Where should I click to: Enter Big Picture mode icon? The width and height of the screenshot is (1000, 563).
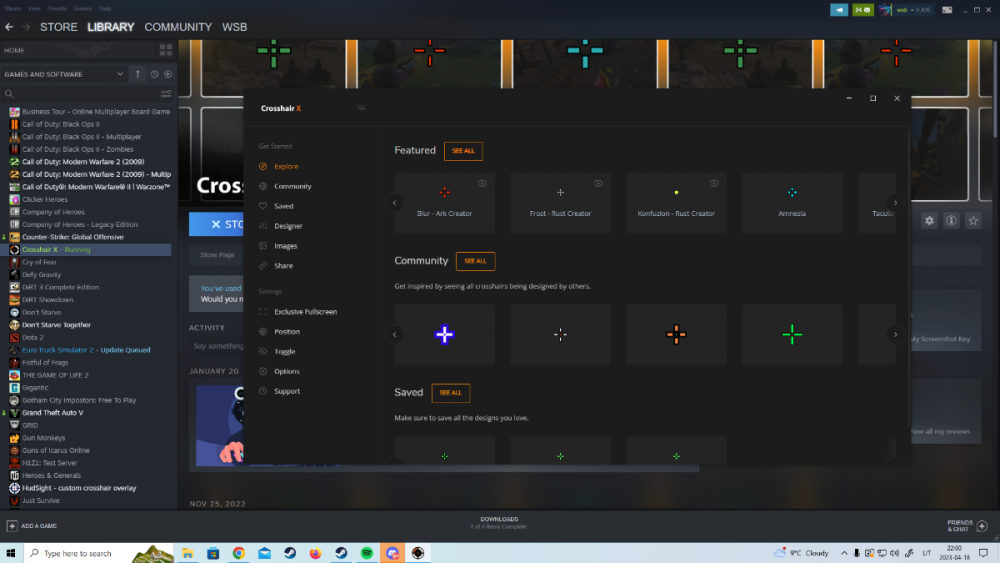tap(947, 10)
